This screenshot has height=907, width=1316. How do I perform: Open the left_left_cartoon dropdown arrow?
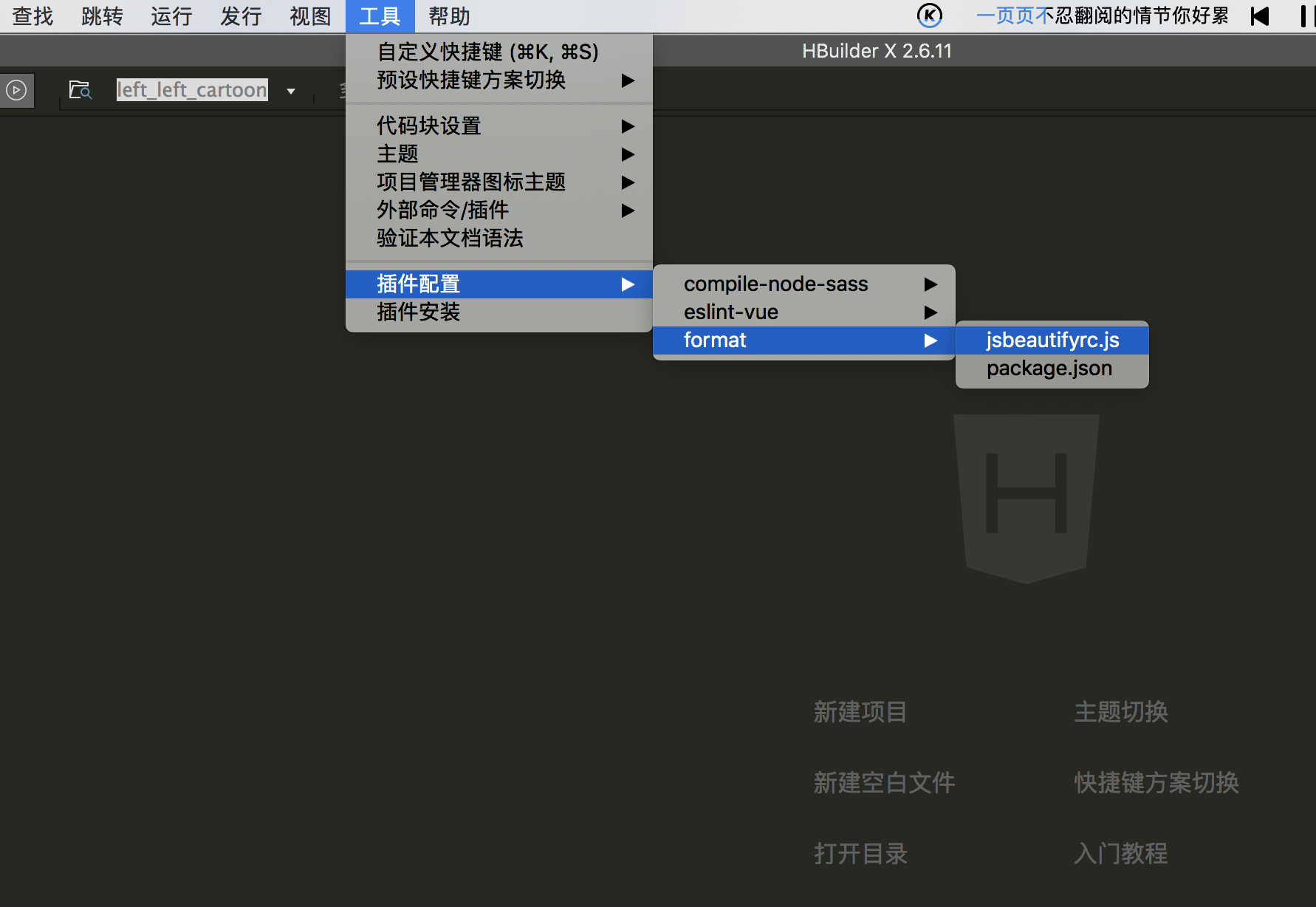click(291, 92)
